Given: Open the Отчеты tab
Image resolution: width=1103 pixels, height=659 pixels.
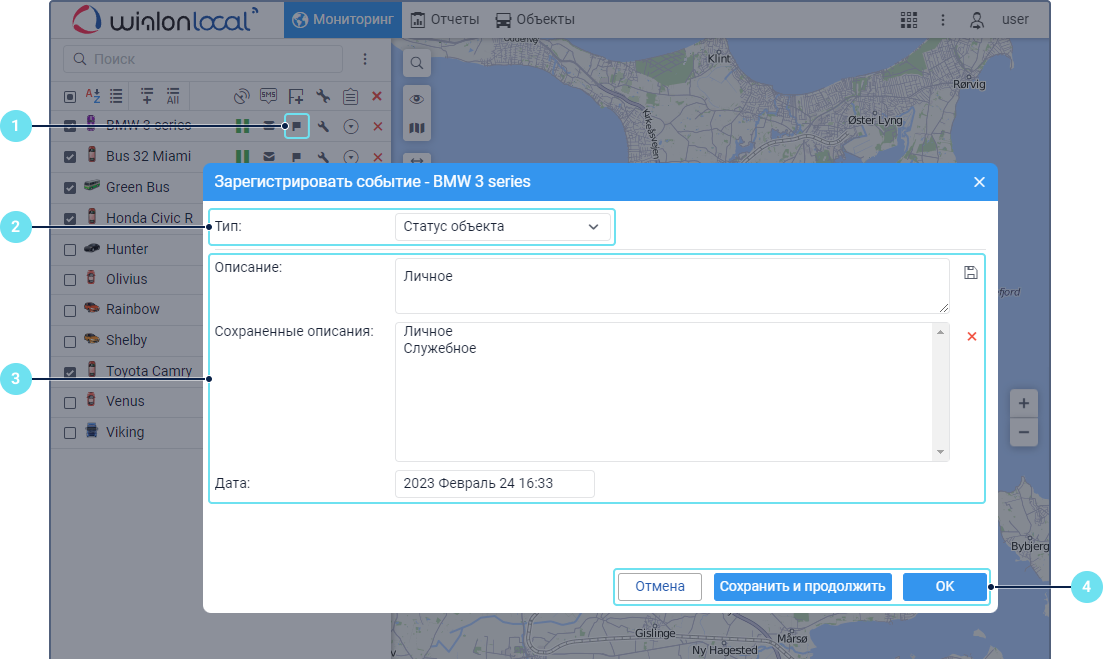Looking at the screenshot, I should click(445, 19).
